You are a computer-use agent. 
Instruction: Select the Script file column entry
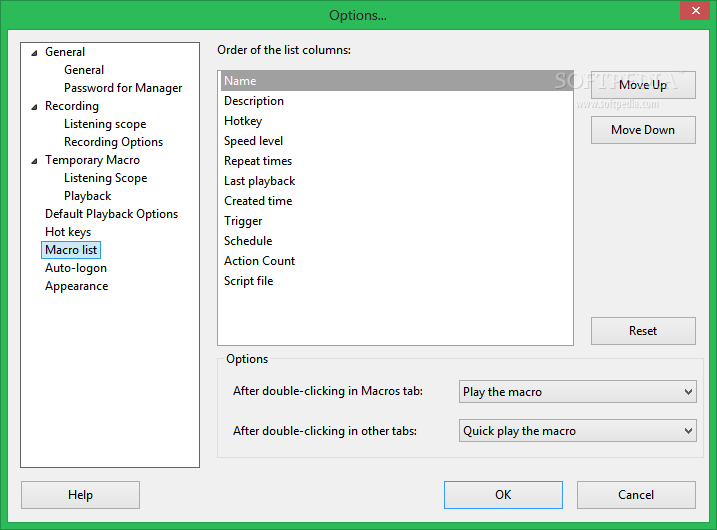[397, 281]
